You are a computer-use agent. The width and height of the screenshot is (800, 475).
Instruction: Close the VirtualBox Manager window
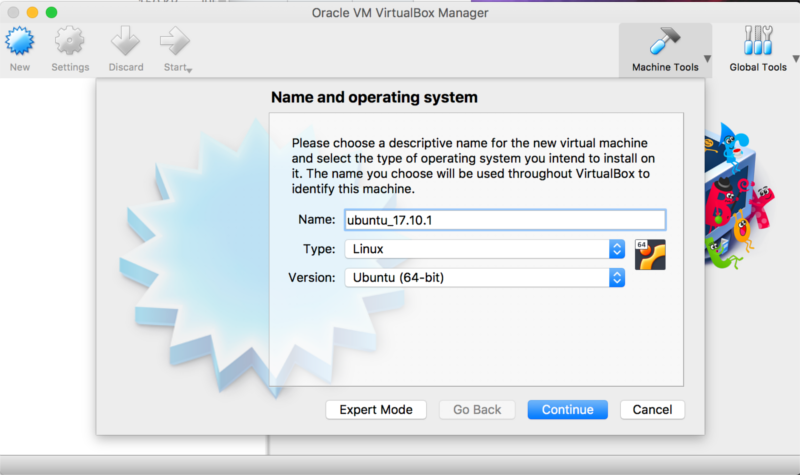(x=12, y=12)
